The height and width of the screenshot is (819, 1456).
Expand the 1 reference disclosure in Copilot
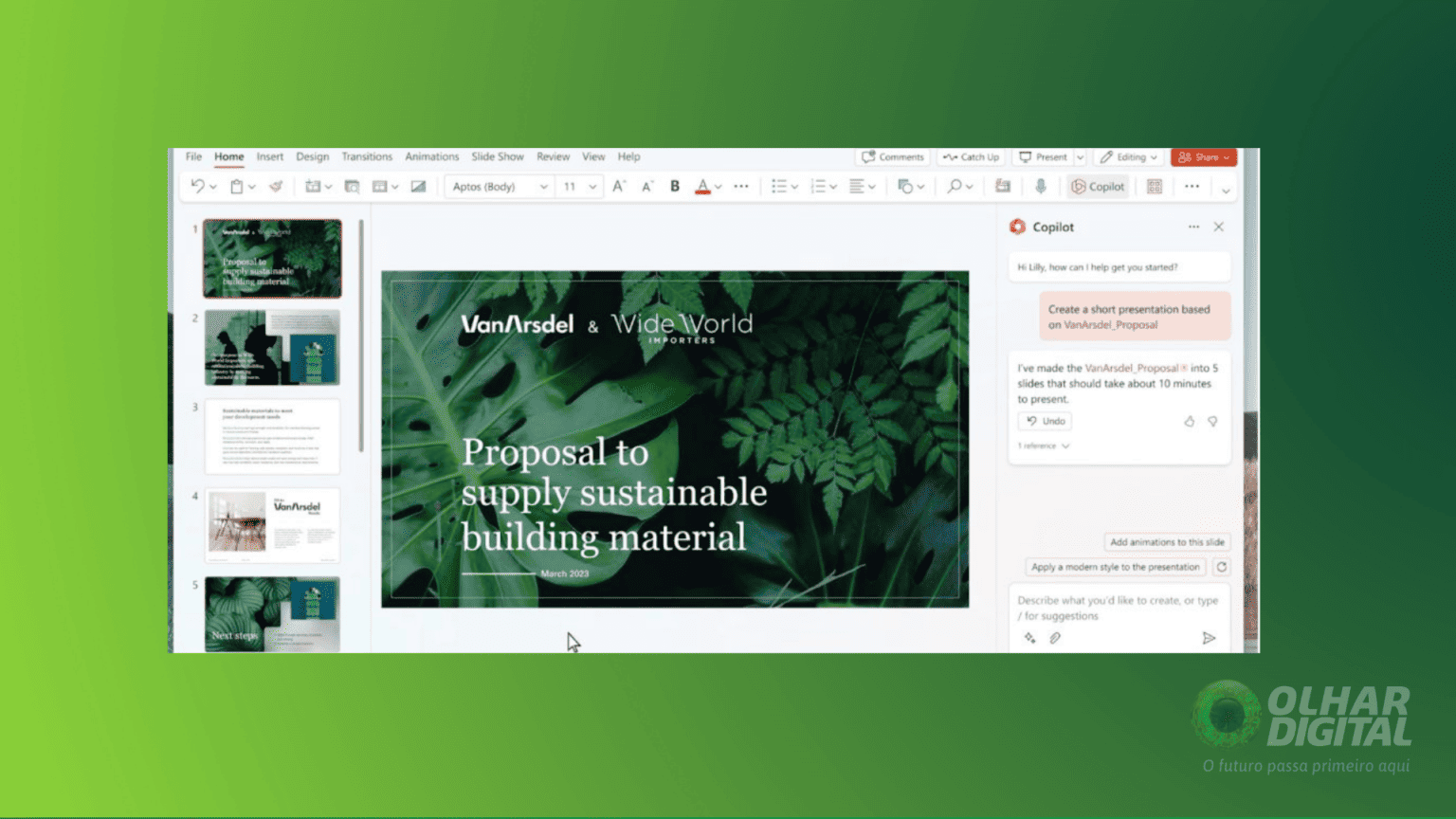click(1041, 446)
